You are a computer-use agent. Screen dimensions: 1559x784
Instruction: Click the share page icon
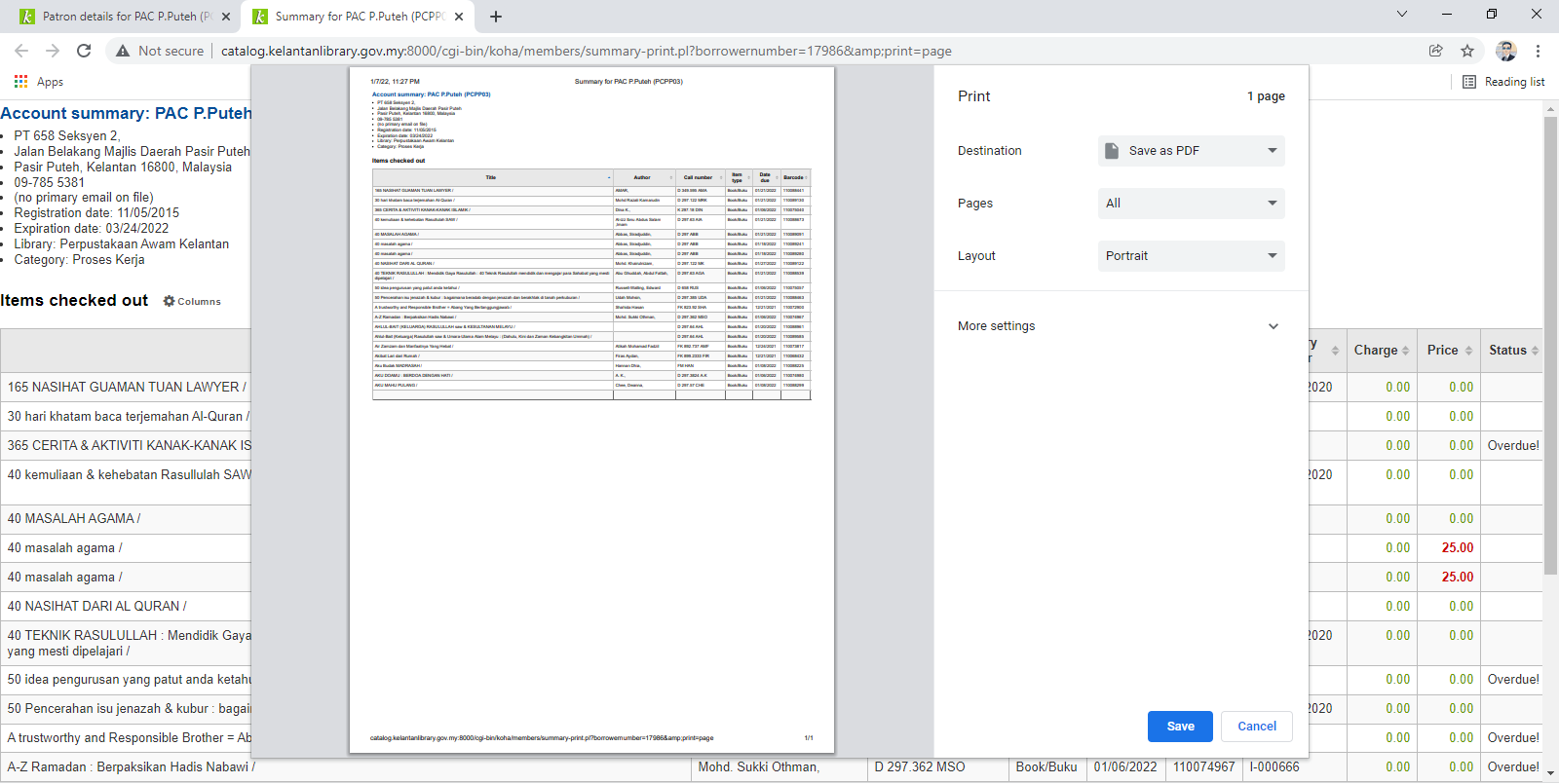(1435, 51)
